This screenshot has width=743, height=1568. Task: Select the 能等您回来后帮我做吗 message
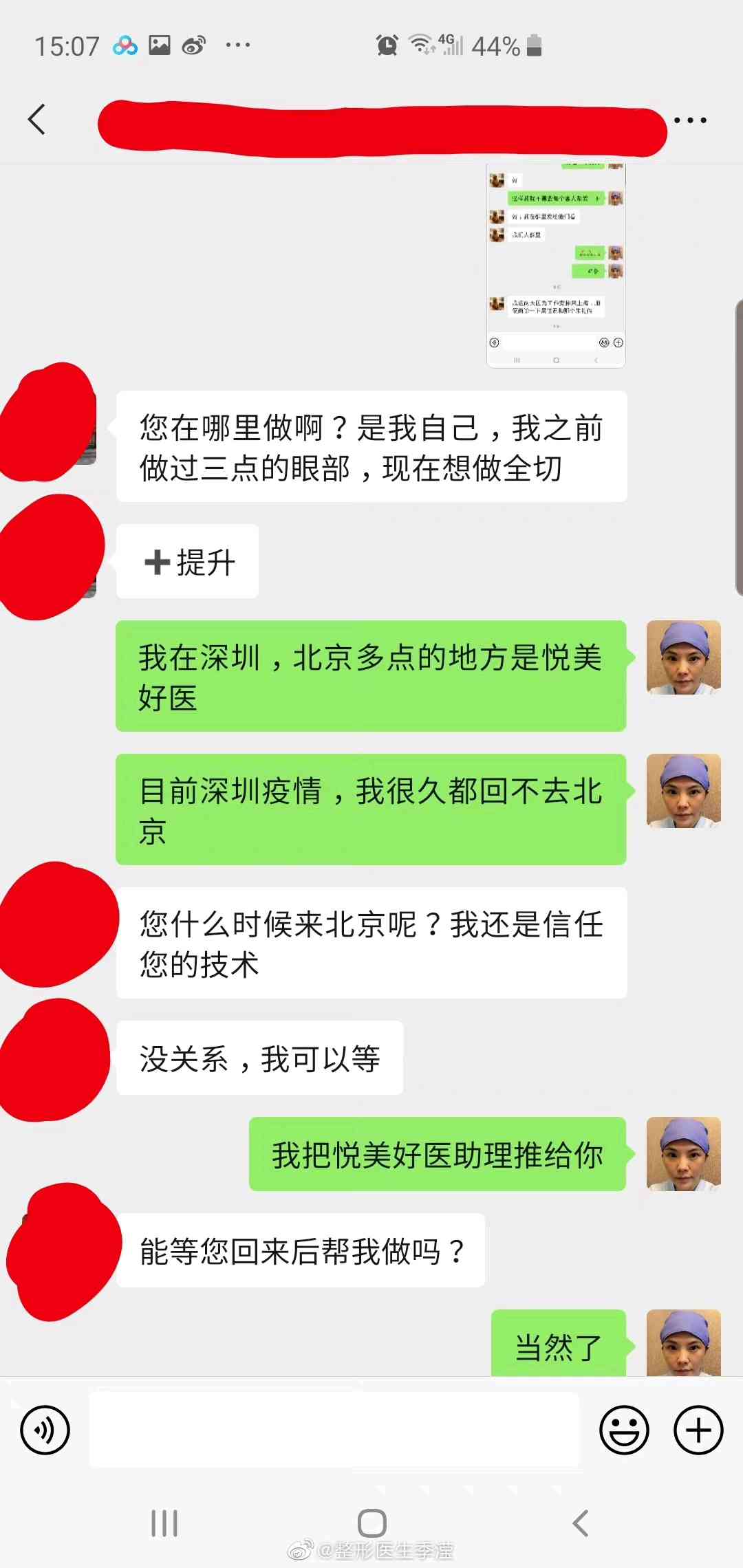301,1250
